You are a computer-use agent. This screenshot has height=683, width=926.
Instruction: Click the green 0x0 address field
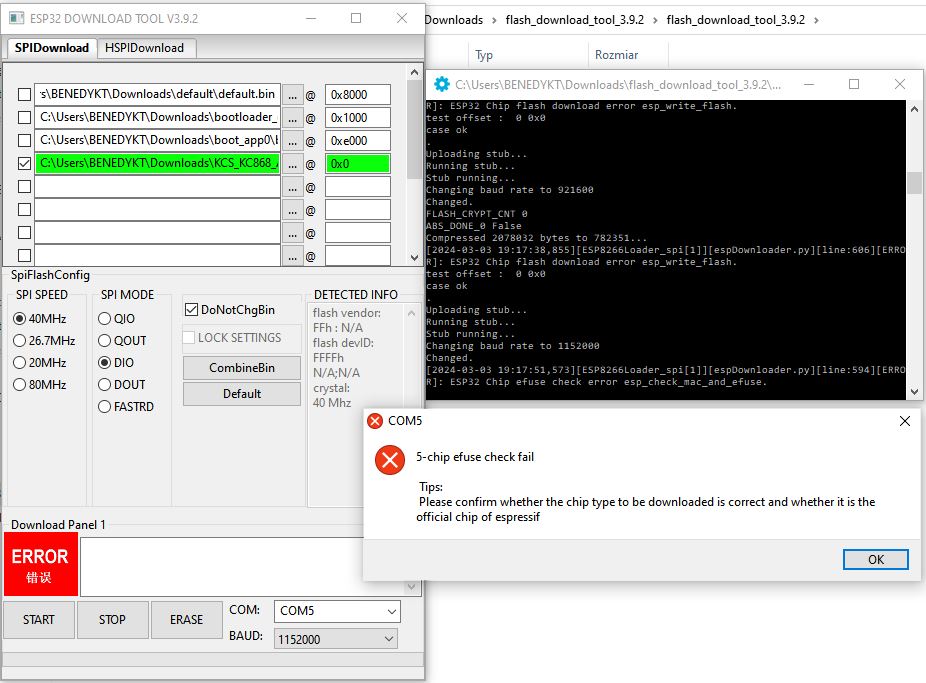coord(357,164)
